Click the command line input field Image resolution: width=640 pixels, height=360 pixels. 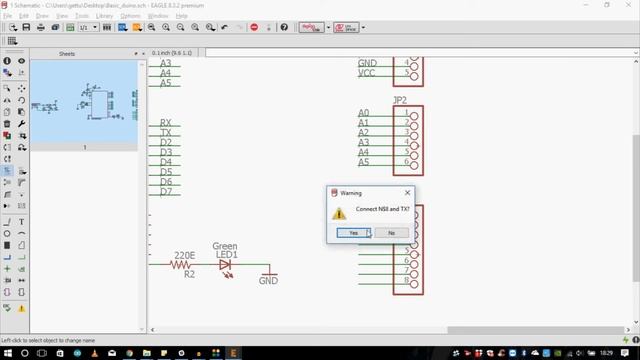tap(419, 53)
